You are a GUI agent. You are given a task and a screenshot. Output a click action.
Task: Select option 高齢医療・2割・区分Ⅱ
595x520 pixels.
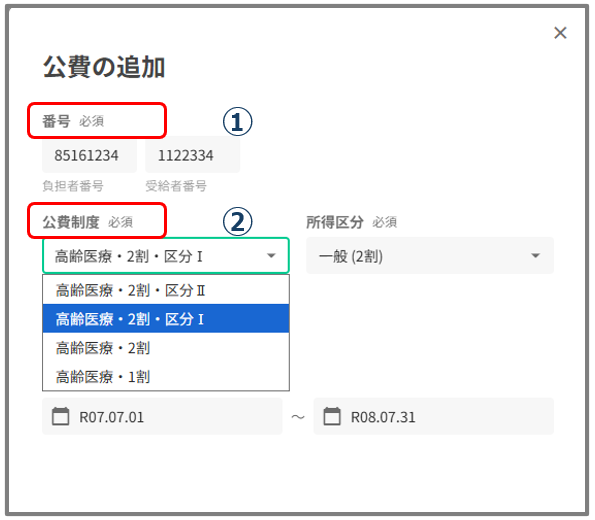coord(166,290)
